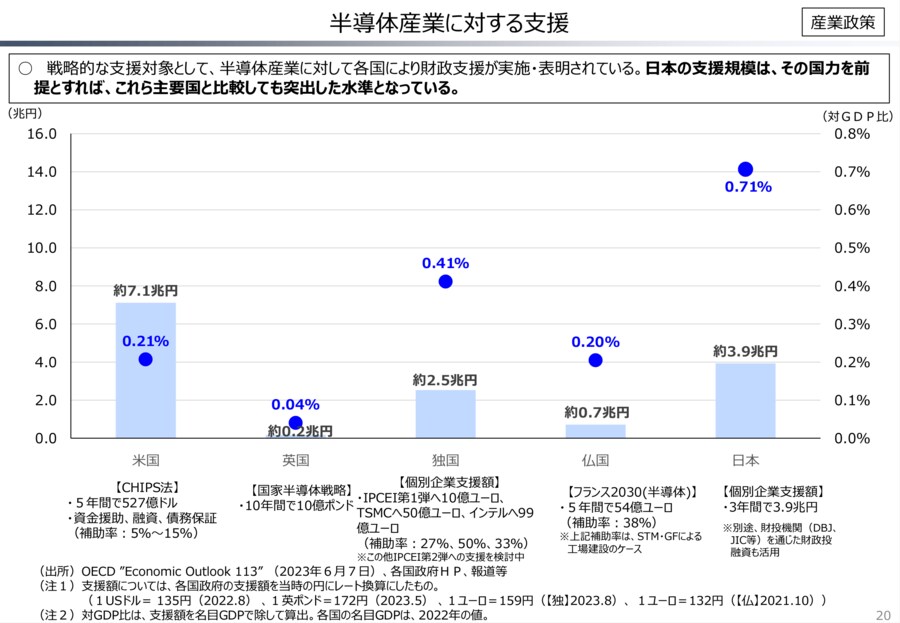The width and height of the screenshot is (900, 623).
Task: Click the 産業政策 label box
Action: coord(844,21)
